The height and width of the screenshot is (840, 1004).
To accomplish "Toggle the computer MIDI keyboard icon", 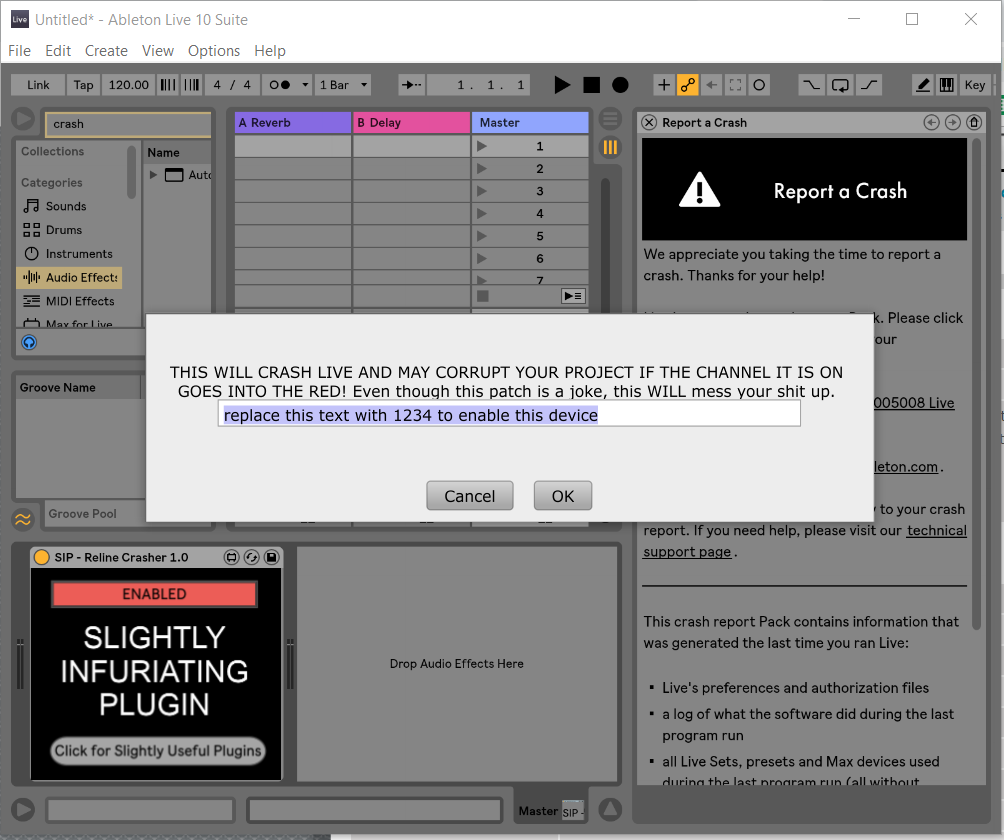I will pos(946,85).
